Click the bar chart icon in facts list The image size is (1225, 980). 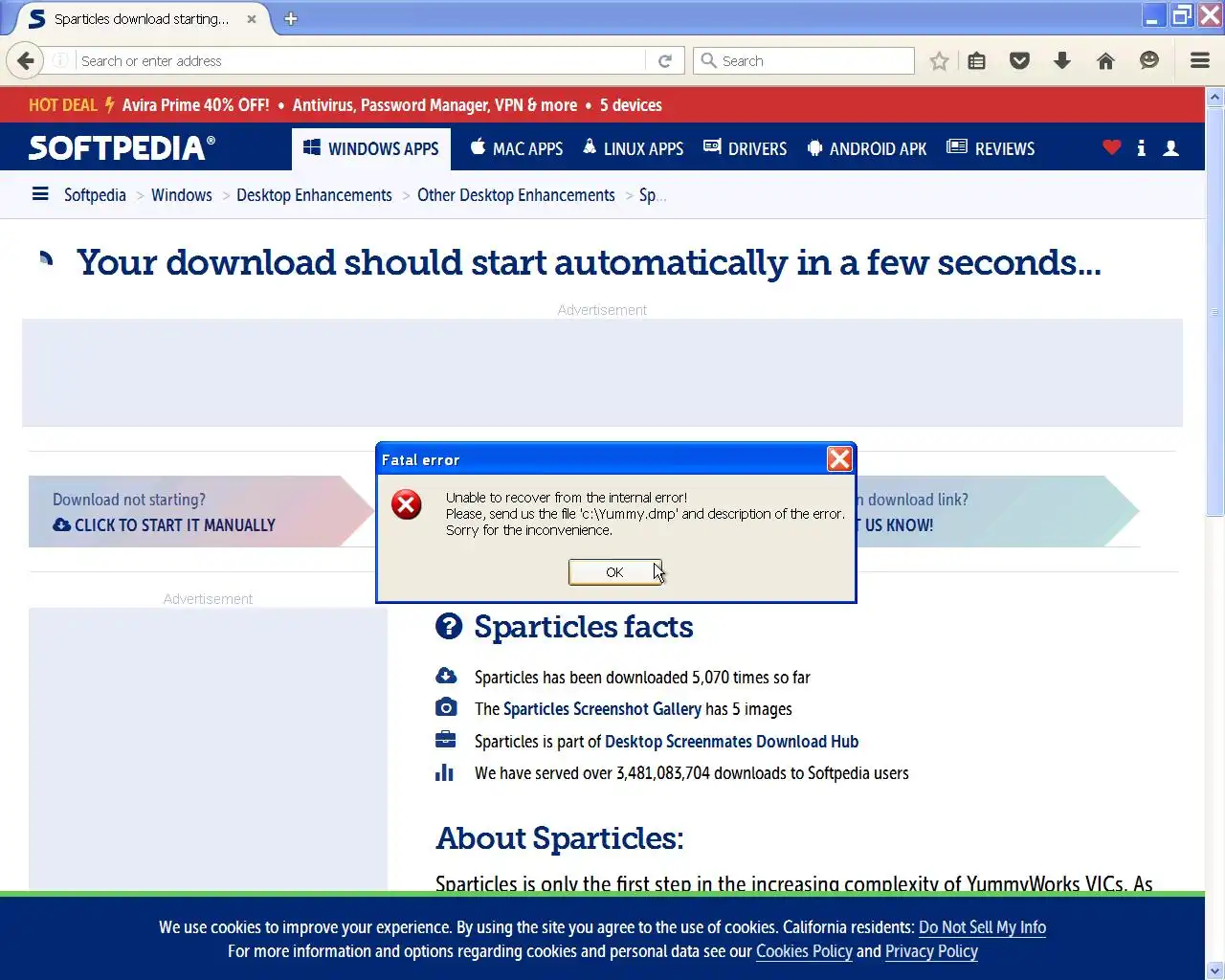click(x=445, y=771)
